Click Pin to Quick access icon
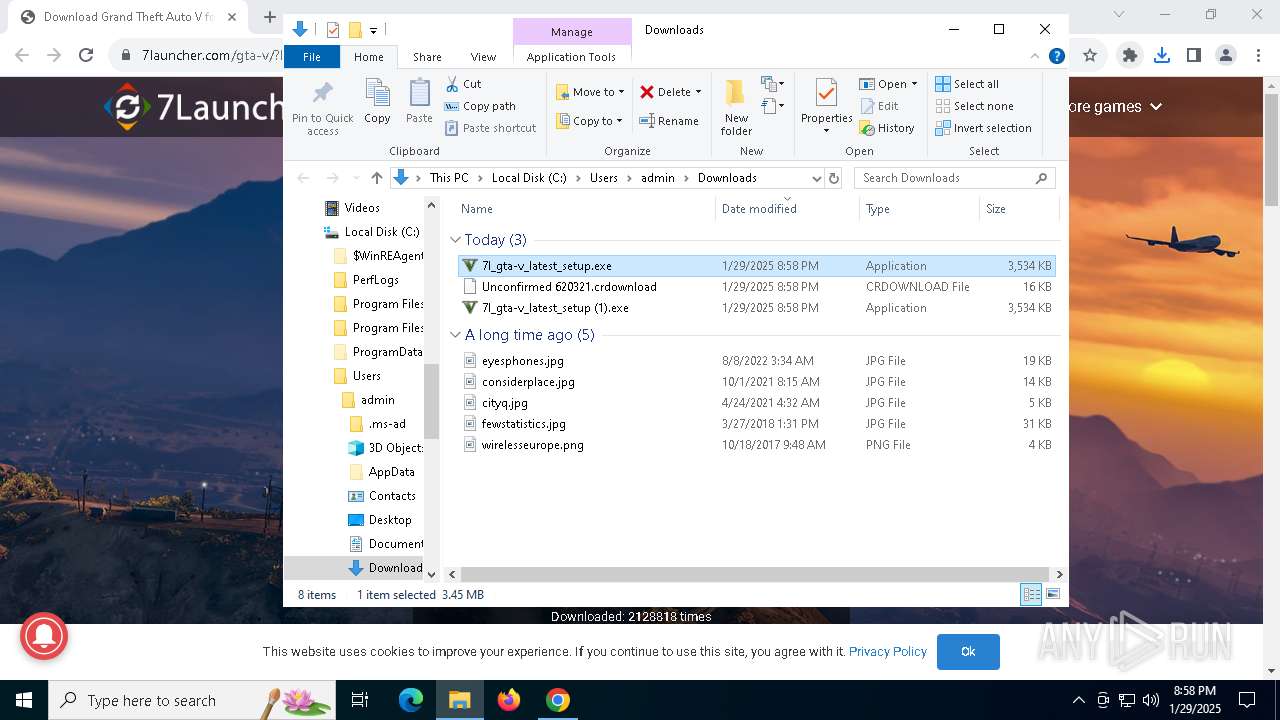The height and width of the screenshot is (720, 1280). pyautogui.click(x=322, y=94)
